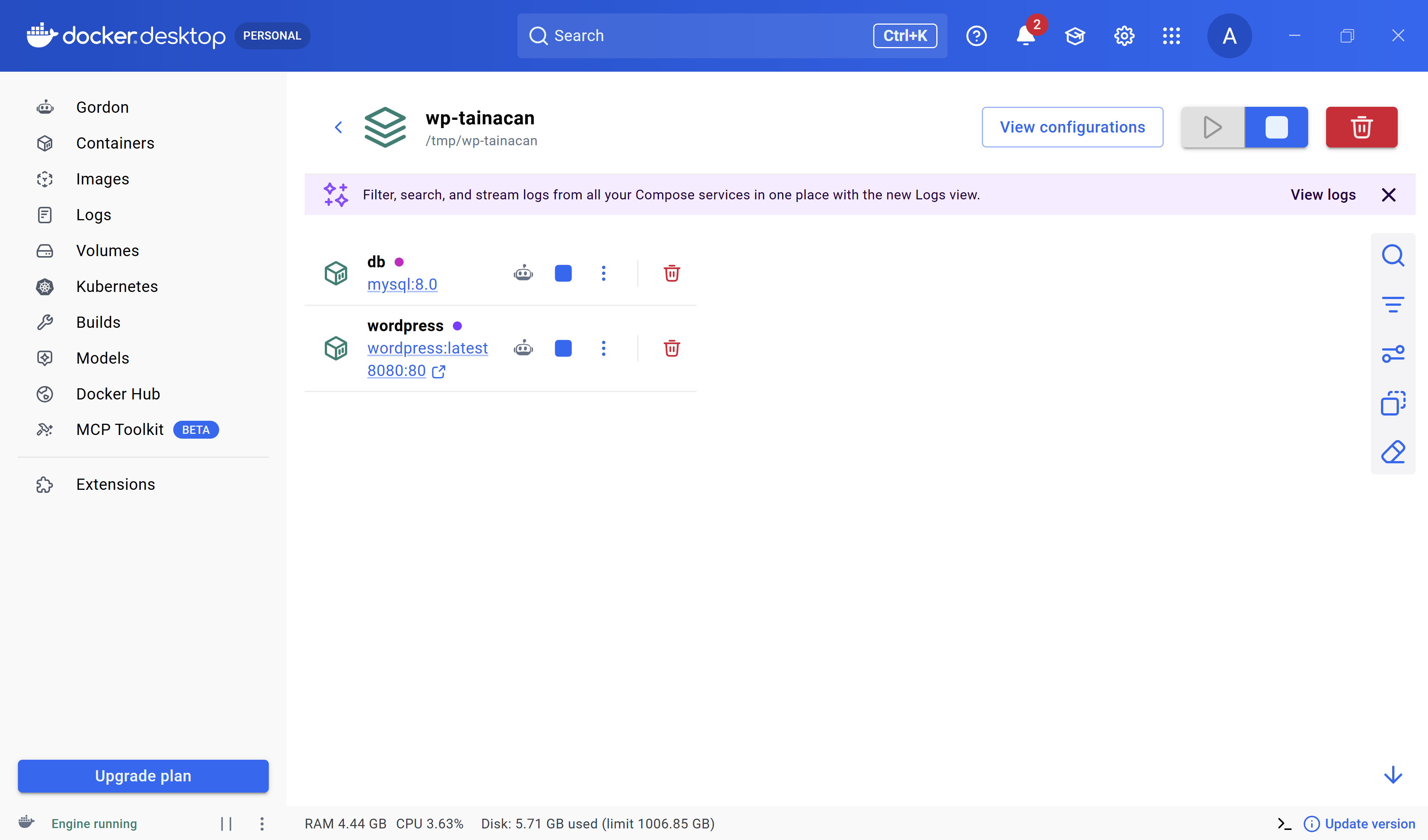Screen dimensions: 1428x840
Task: Click the clear logs eraser icon
Action: 1392,452
